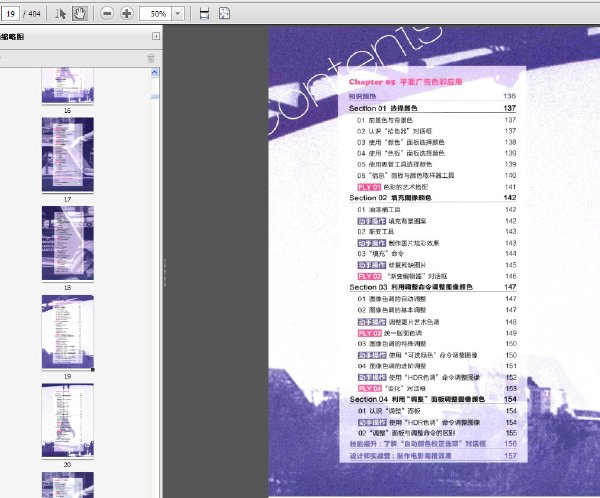
Task: Click 'Section 02' contents entry
Action: [432, 198]
